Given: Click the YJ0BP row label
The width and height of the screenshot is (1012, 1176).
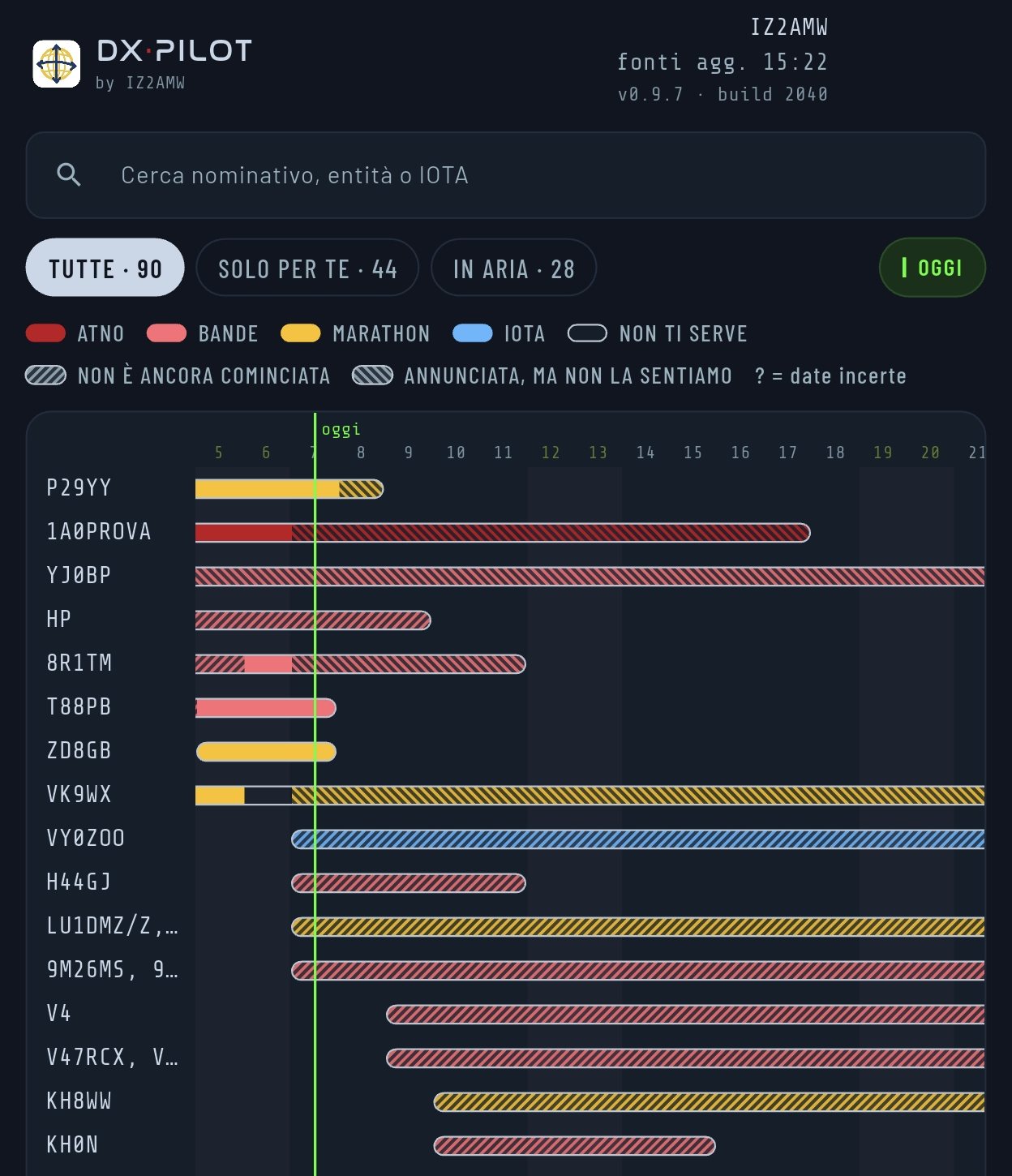Looking at the screenshot, I should click(x=79, y=576).
